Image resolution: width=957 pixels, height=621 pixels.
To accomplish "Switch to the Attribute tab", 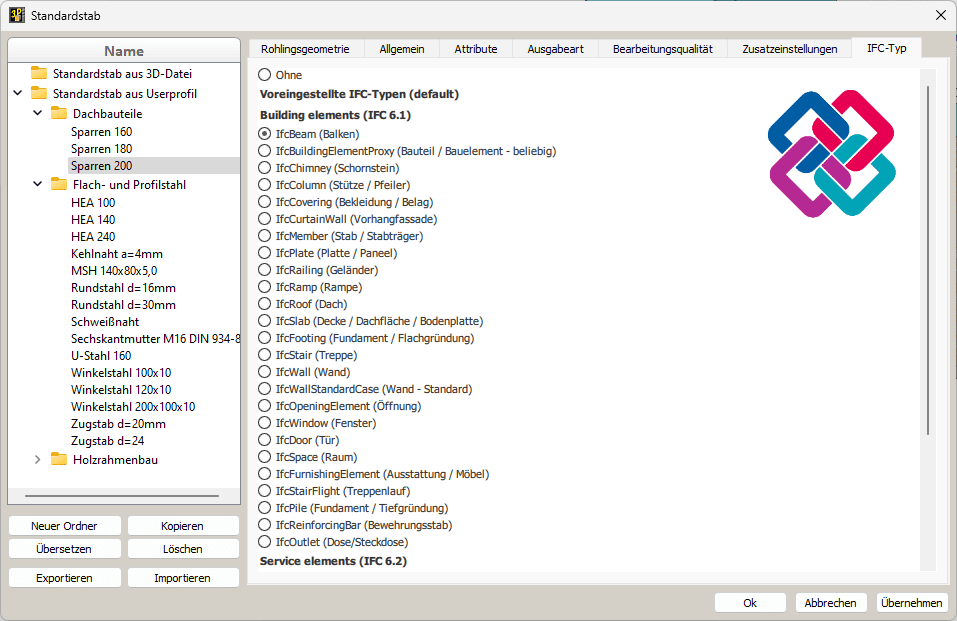I will pos(475,47).
